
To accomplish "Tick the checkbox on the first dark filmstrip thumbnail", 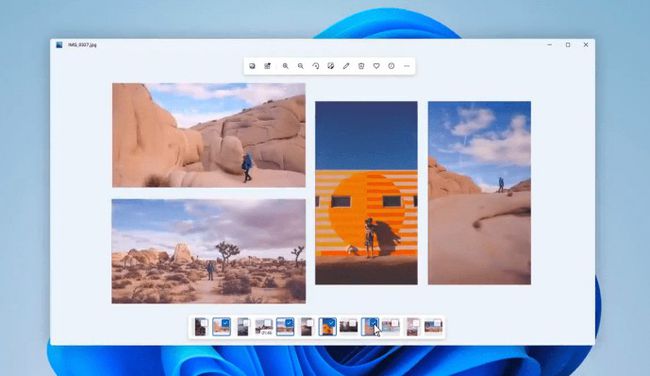I will pos(204,323).
